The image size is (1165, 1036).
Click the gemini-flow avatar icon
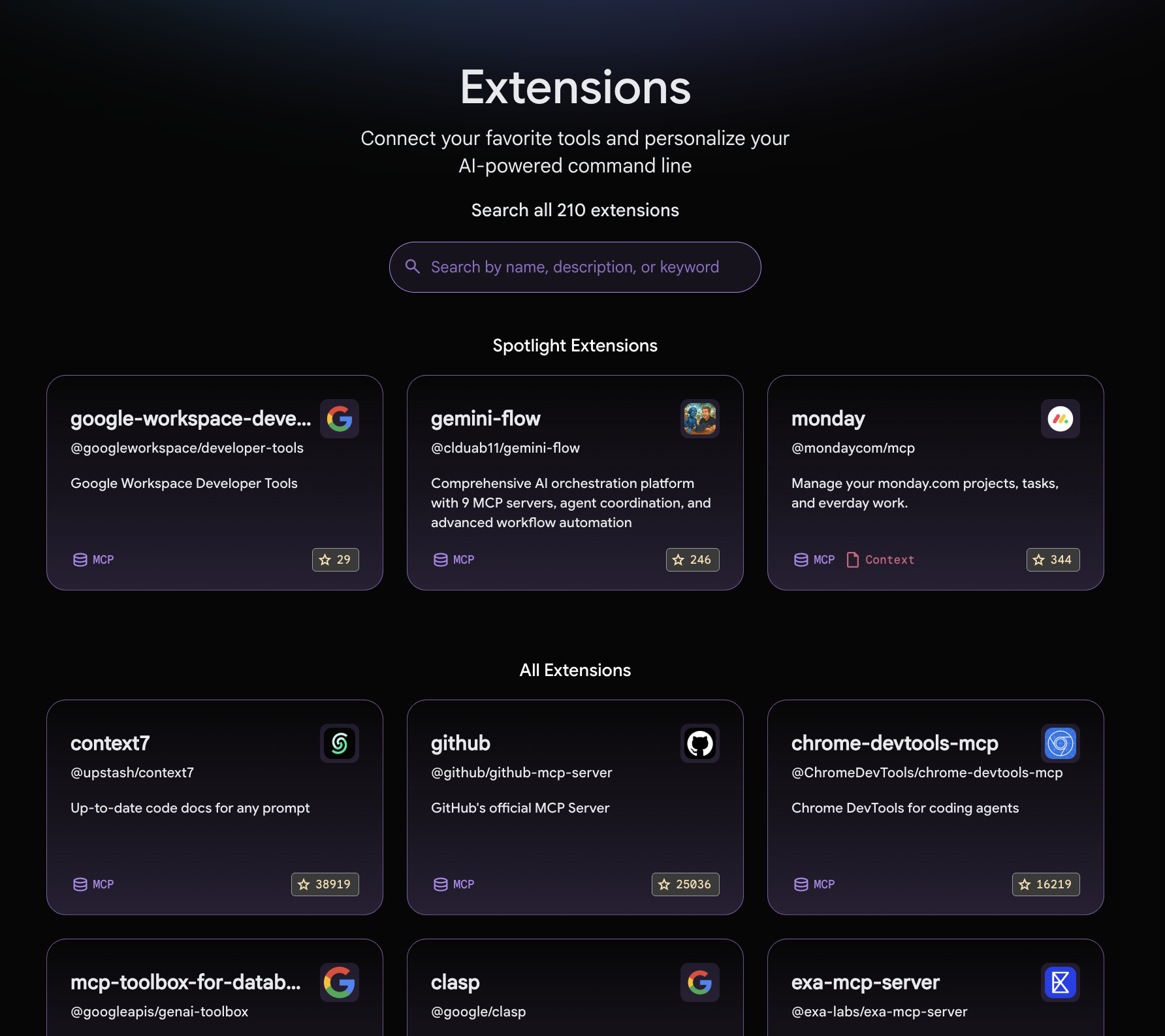[x=700, y=419]
